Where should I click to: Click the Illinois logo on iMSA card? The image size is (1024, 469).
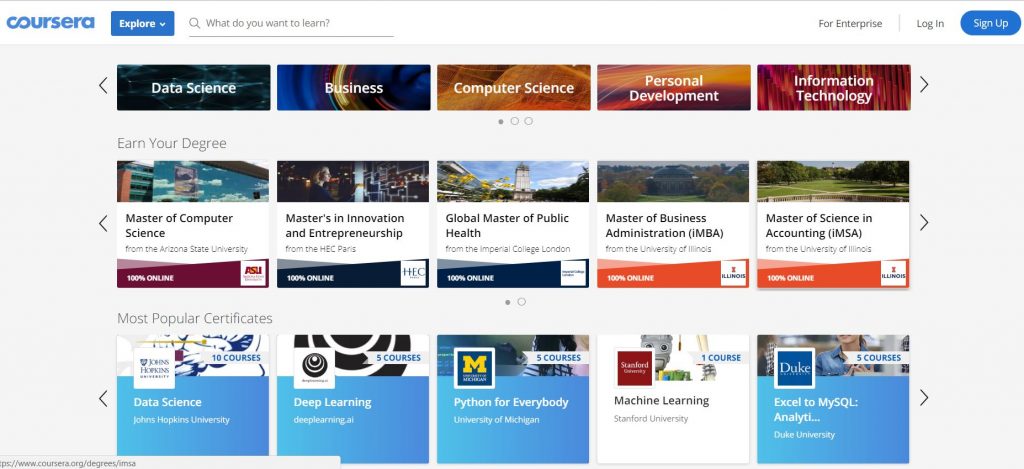tap(893, 273)
